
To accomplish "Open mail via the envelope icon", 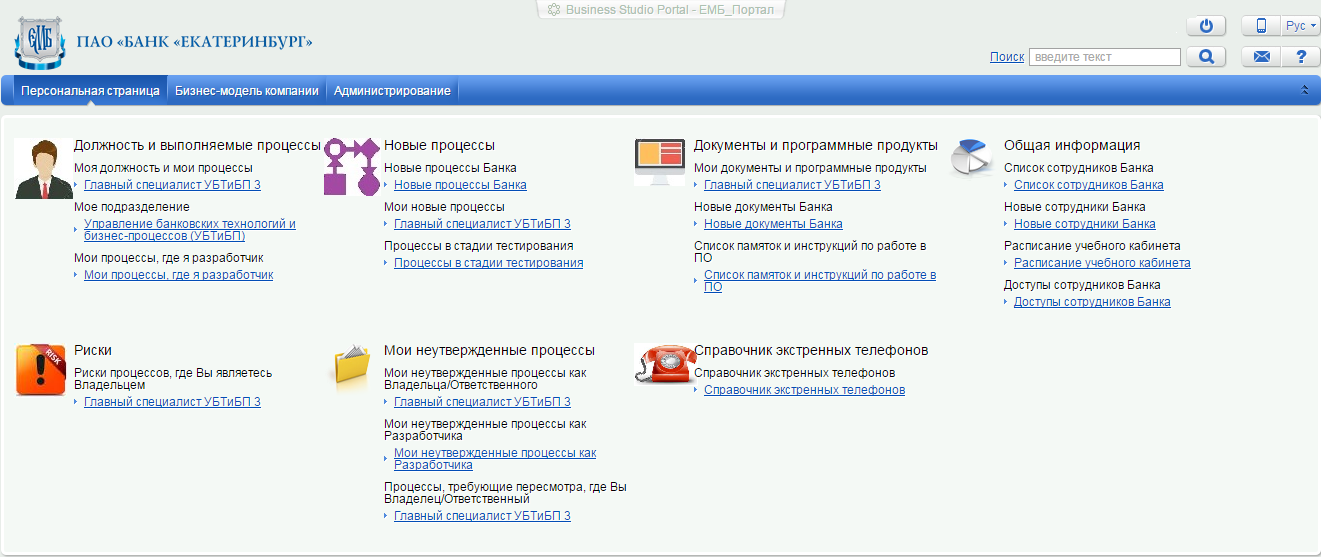I will coord(1261,57).
